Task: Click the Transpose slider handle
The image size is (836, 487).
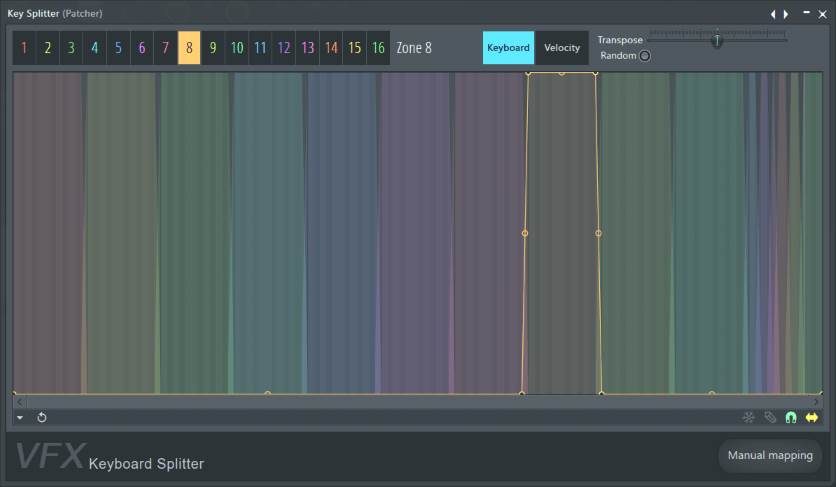Action: pos(716,40)
